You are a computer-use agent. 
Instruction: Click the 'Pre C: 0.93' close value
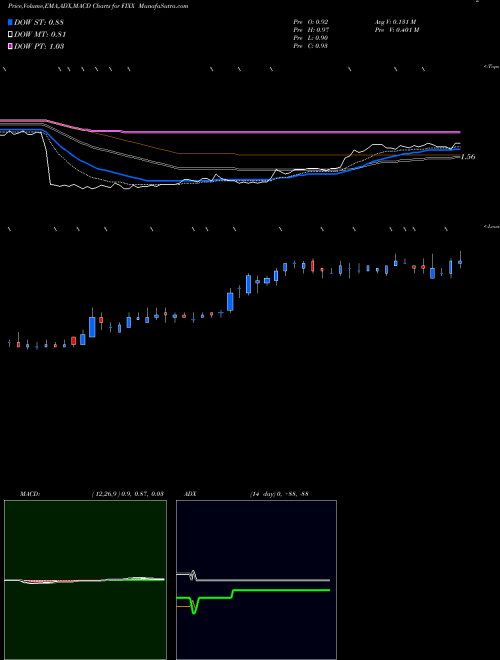311,46
